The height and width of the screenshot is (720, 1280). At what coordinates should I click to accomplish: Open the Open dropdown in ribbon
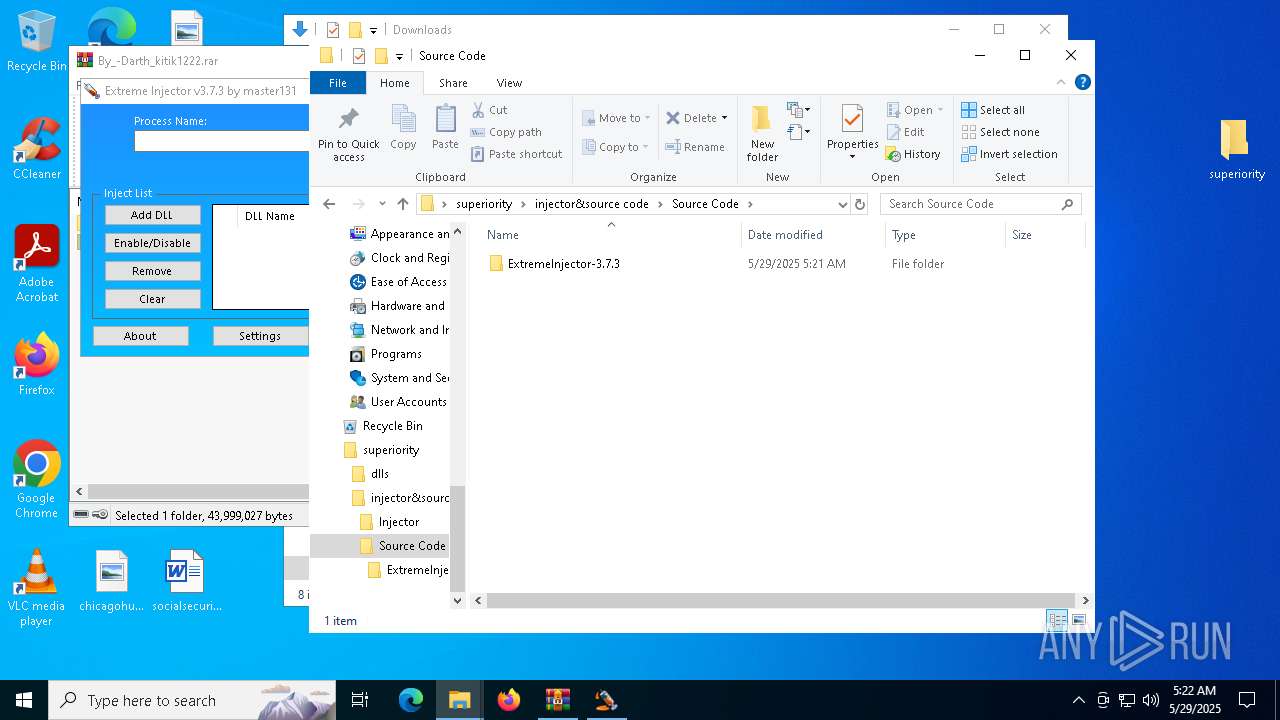point(915,110)
